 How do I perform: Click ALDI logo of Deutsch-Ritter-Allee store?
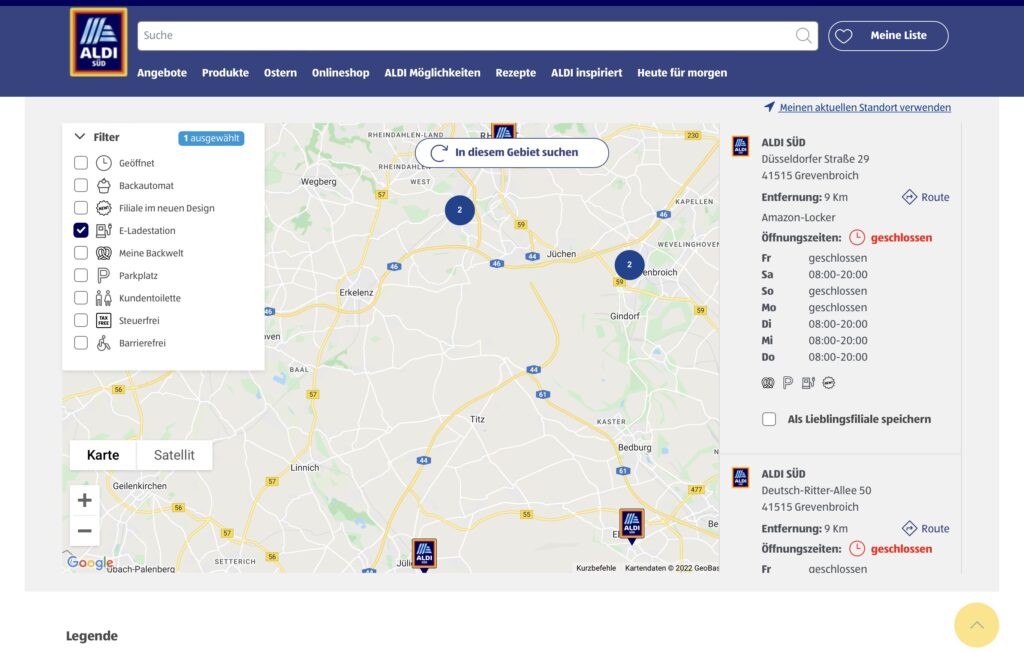(741, 478)
